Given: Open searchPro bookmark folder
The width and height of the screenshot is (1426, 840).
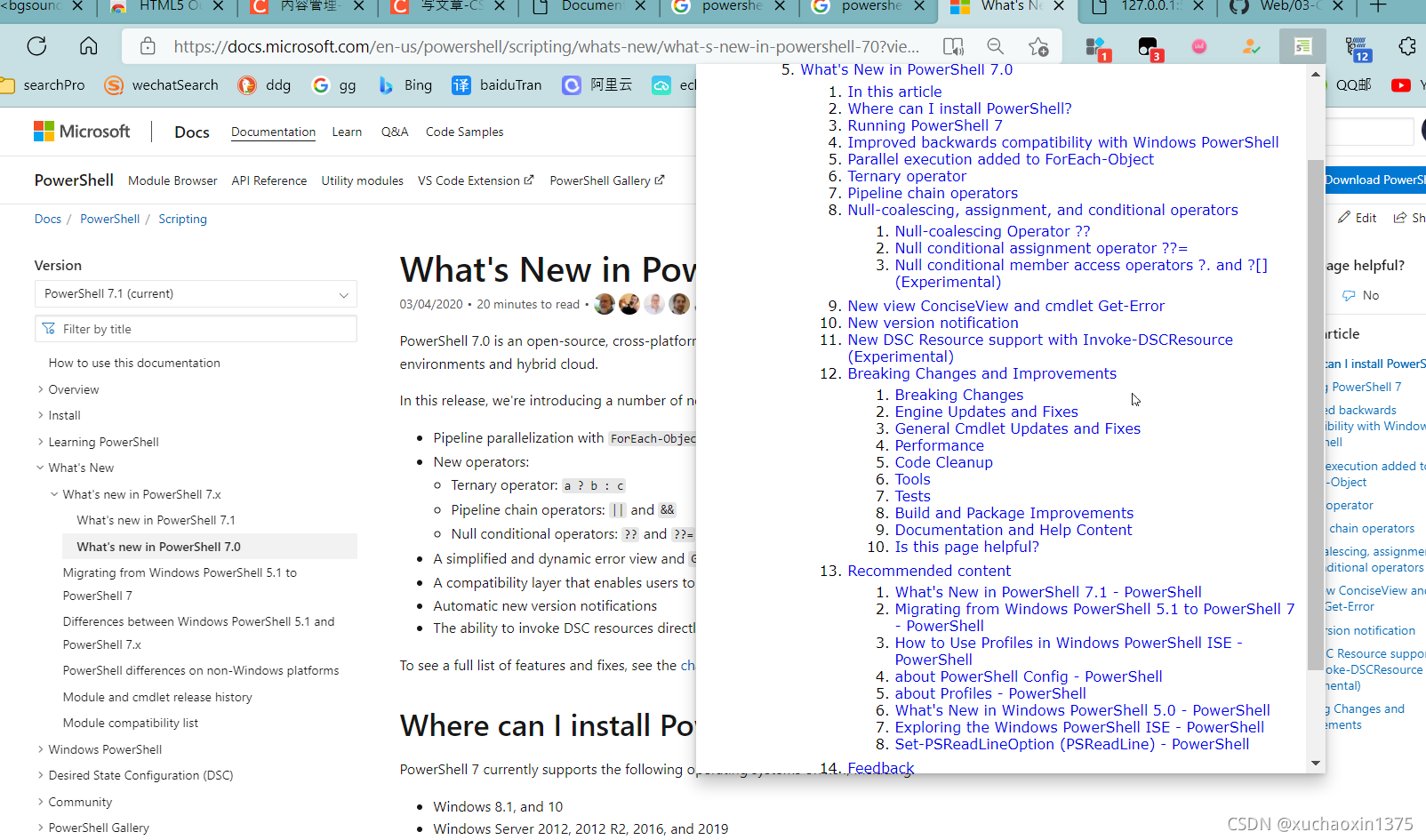Looking at the screenshot, I should [44, 85].
